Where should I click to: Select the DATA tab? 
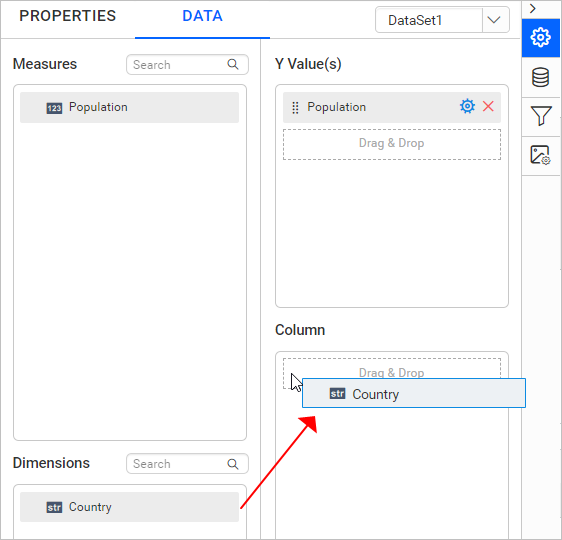202,16
